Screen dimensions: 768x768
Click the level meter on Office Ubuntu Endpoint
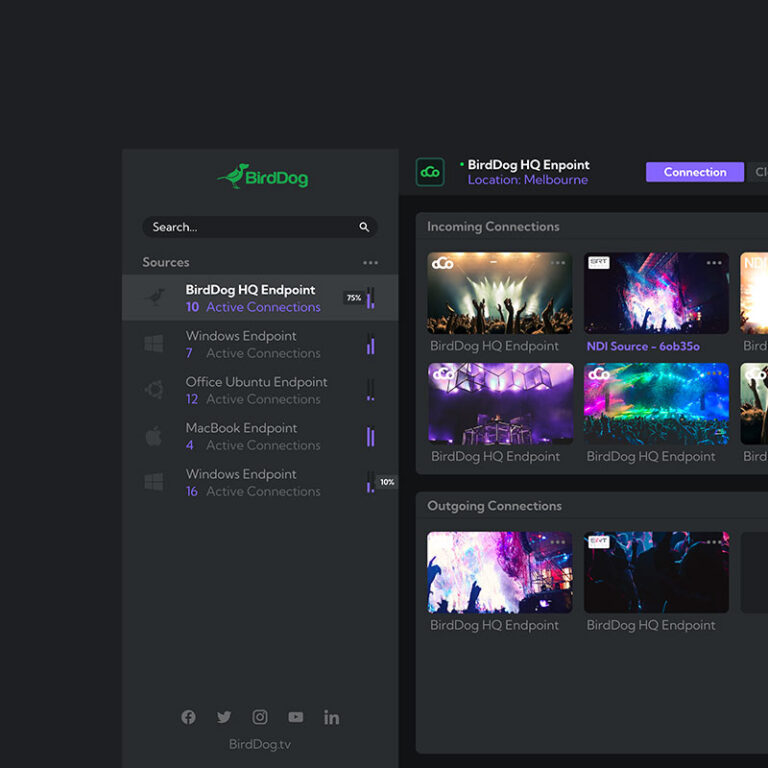pos(371,390)
